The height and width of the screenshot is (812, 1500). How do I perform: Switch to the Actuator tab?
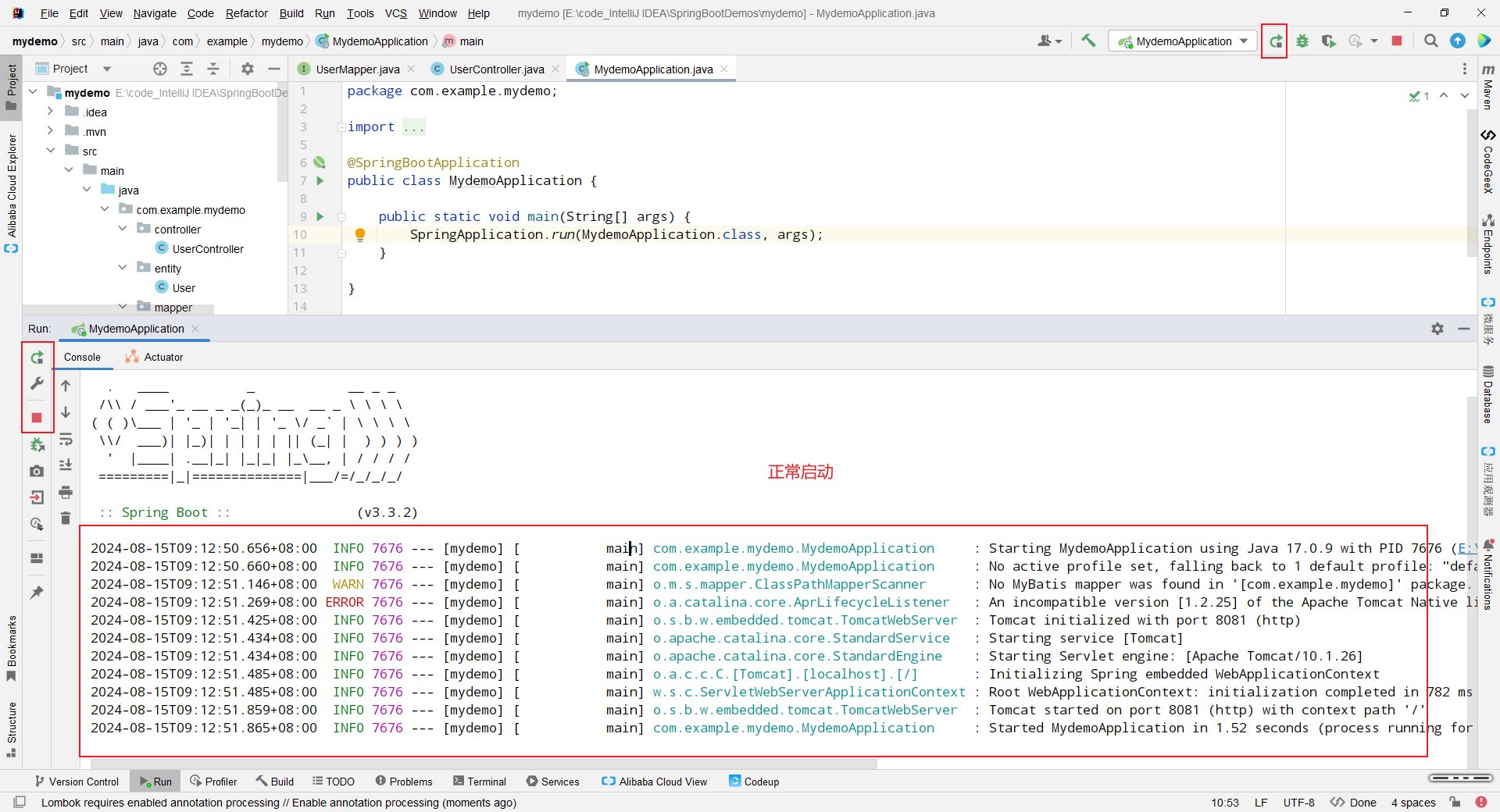coord(155,357)
